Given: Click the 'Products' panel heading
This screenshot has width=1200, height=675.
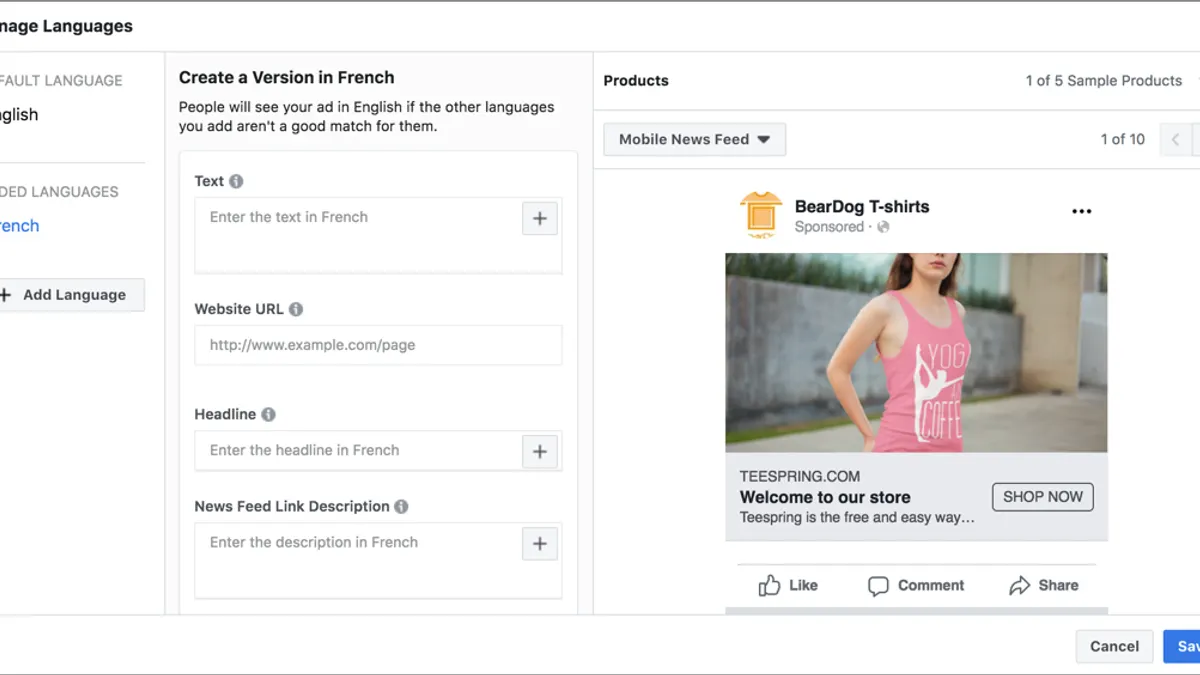Looking at the screenshot, I should pos(636,81).
